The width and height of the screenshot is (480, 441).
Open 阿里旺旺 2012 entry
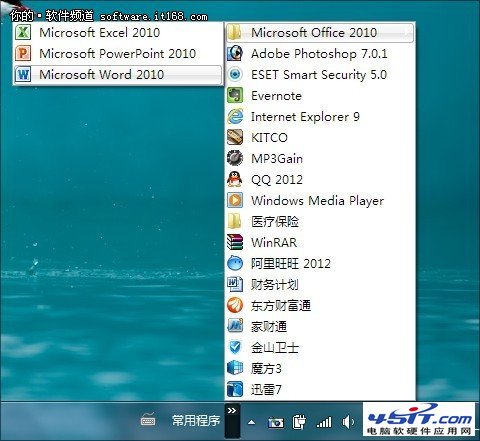click(x=320, y=263)
